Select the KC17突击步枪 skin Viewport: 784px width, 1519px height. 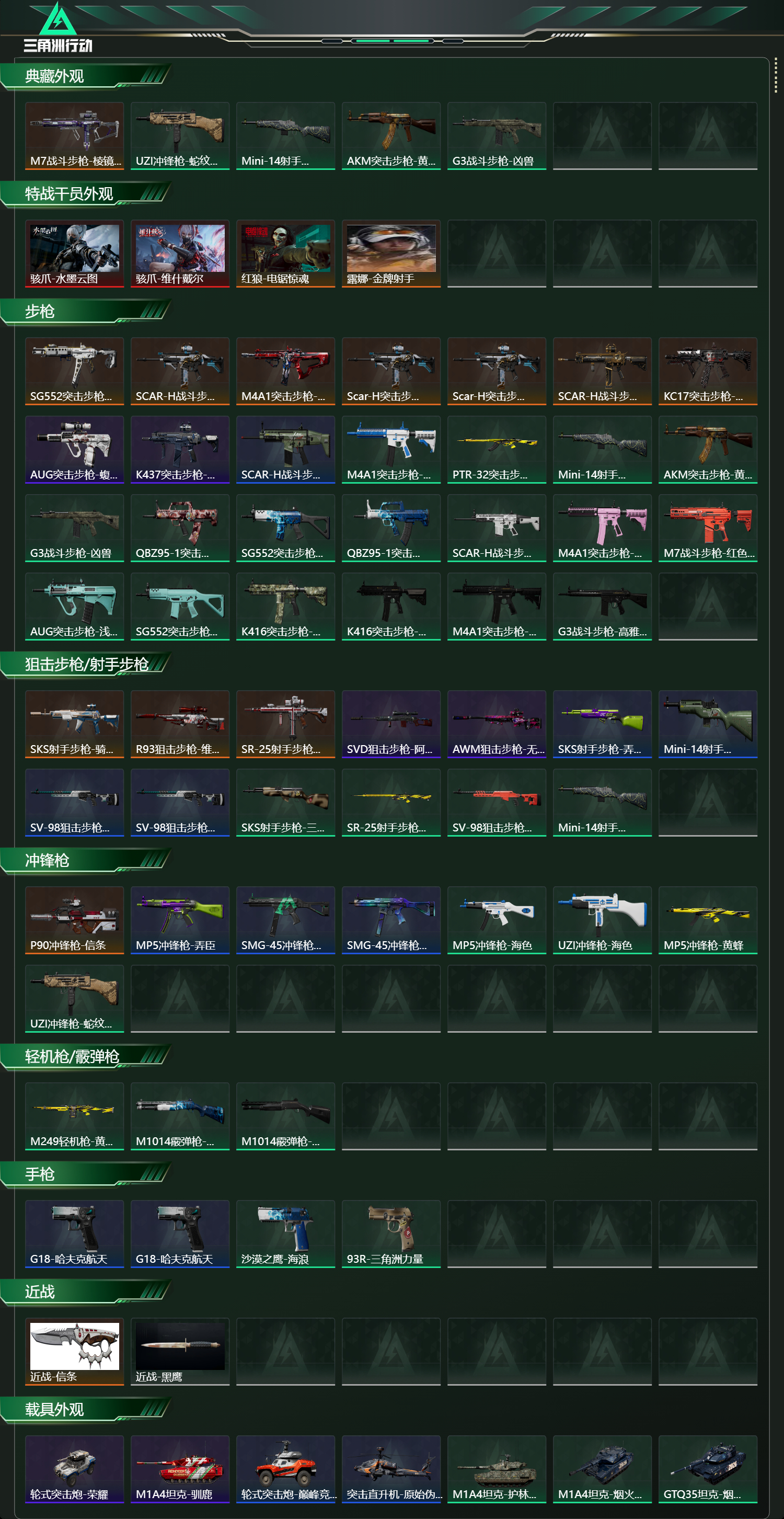[x=707, y=371]
